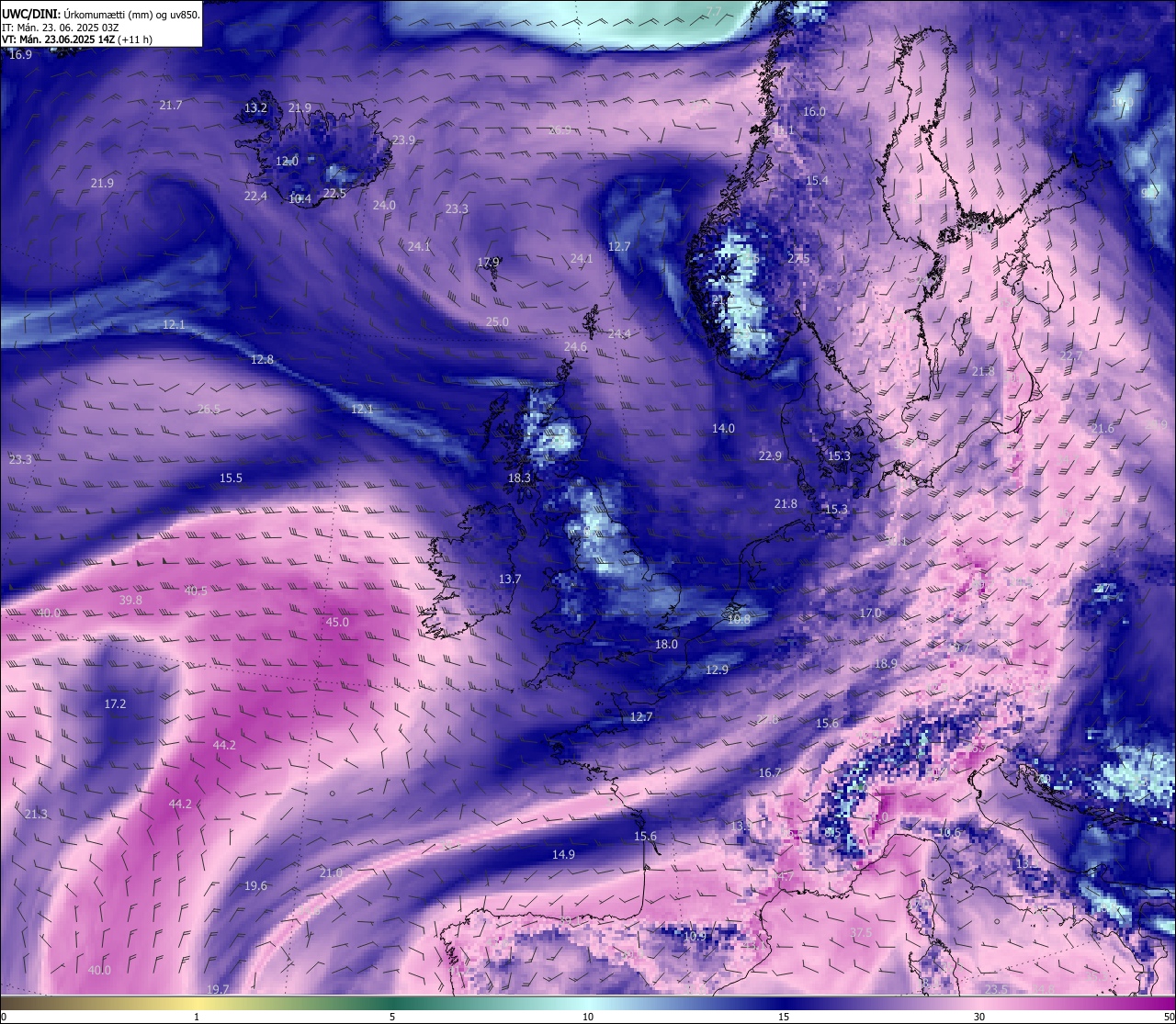Click the 21.3 value at the left edge
Viewport: 1176px width, 1024px height.
pyautogui.click(x=36, y=815)
